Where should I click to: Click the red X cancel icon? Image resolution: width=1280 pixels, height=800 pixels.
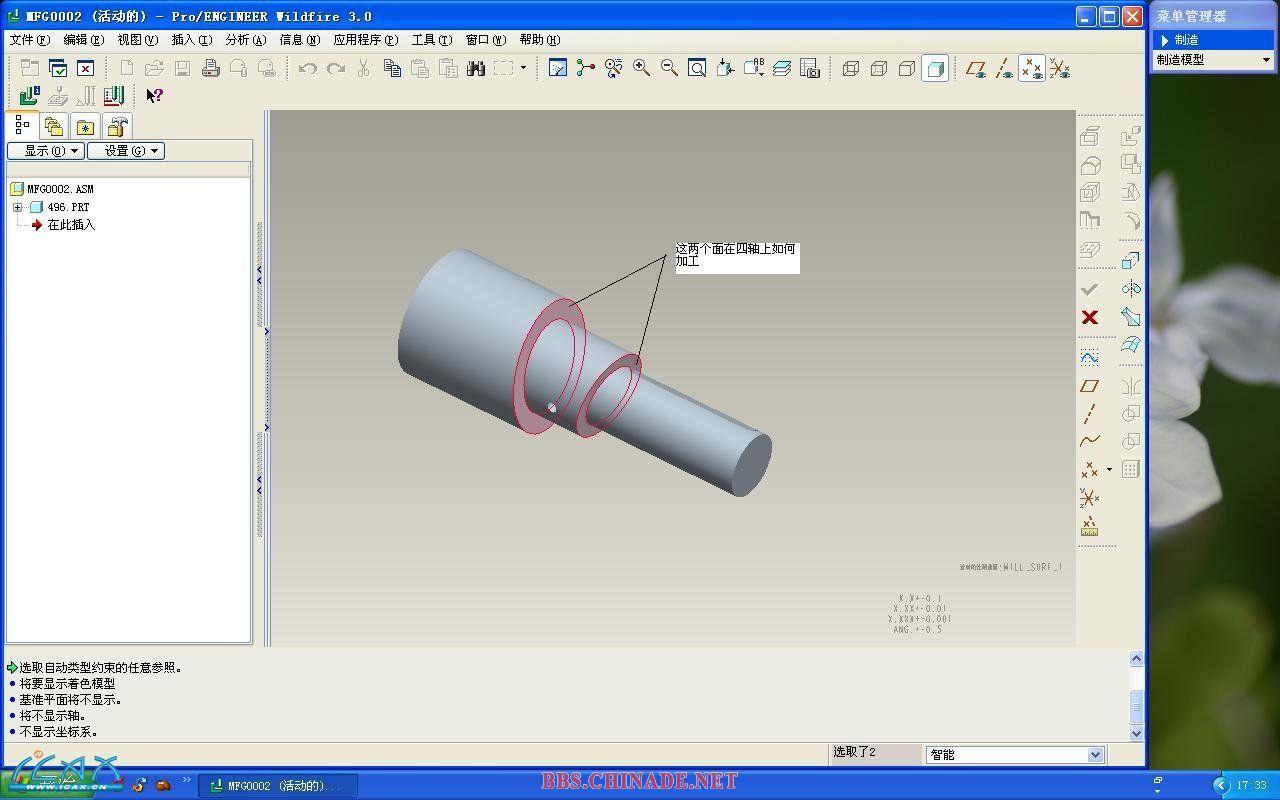click(1090, 317)
